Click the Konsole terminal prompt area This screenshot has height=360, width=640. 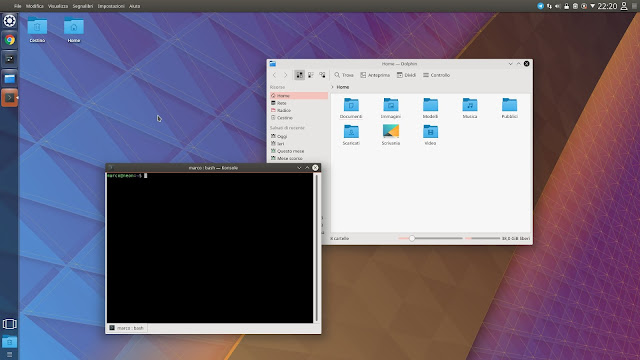210,248
